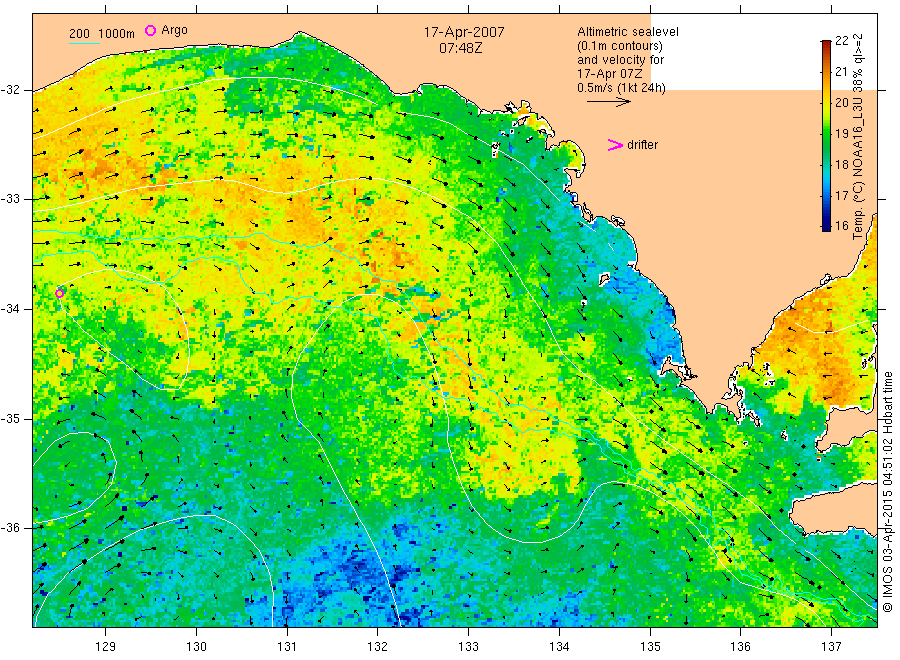Viewport: 900px width, 660px height.
Task: Click the vertical Temp NOAA16_L3U colorbar title
Action: coord(858,137)
